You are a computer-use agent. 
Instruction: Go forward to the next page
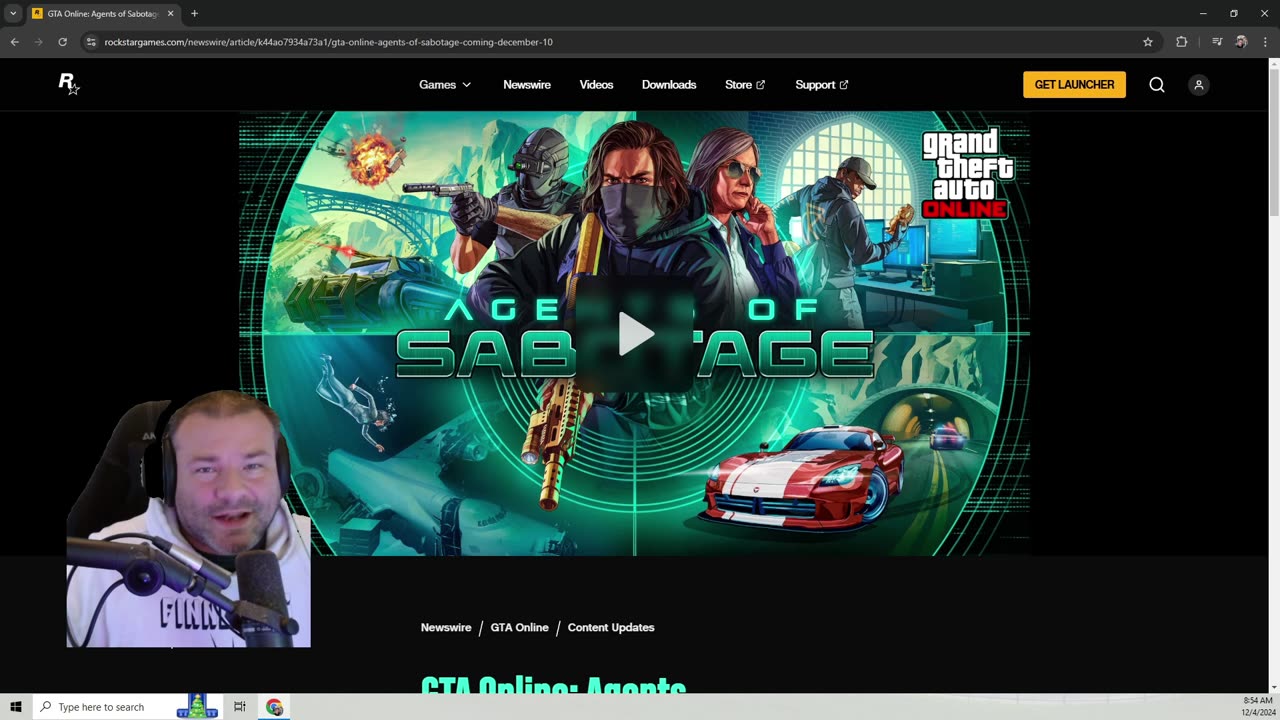point(38,42)
